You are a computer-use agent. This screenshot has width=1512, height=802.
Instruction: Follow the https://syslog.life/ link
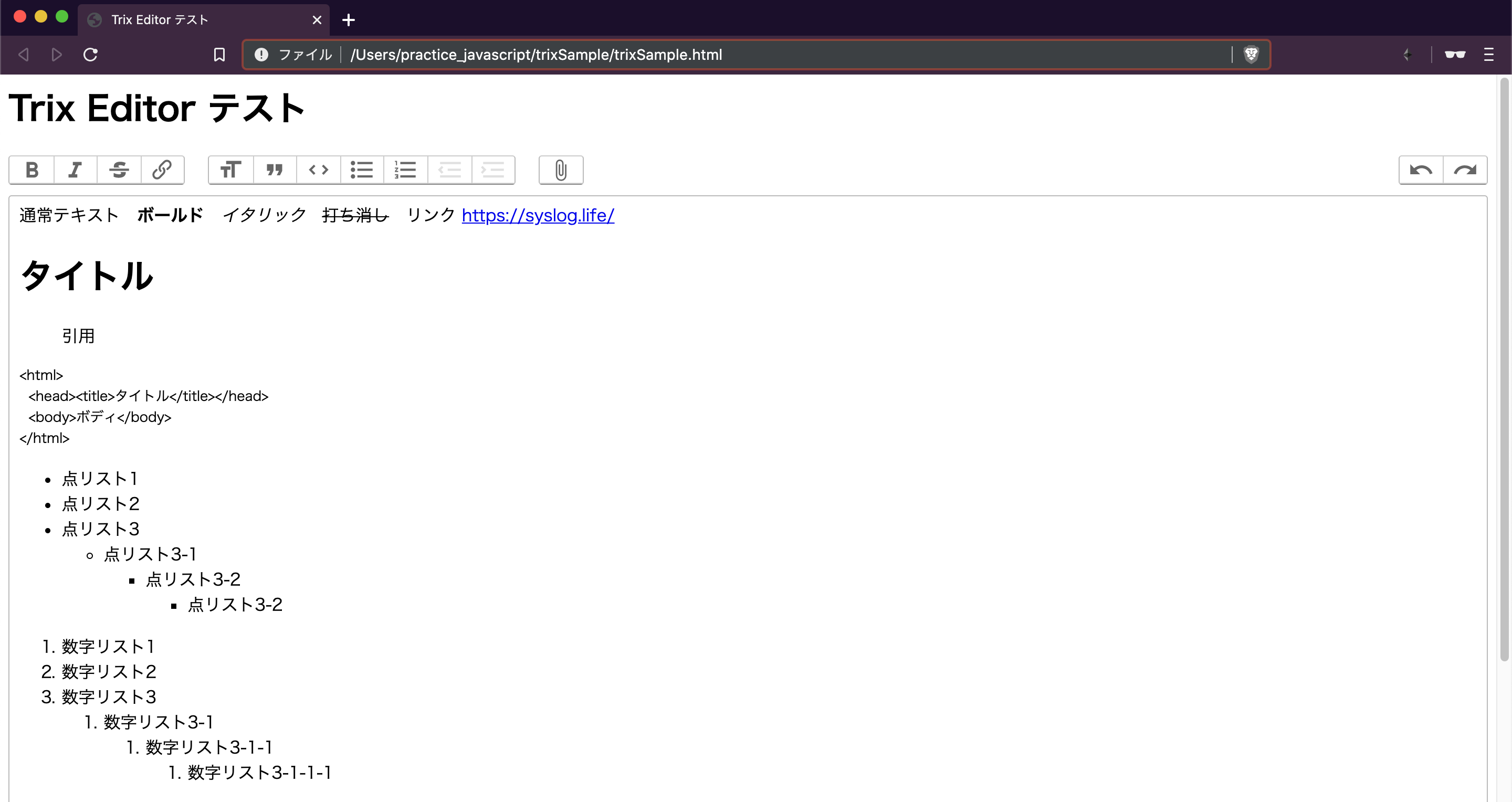538,215
